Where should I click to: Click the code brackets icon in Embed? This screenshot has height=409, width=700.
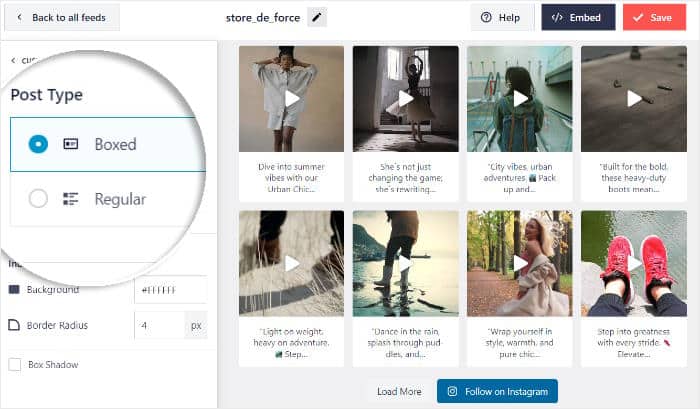[x=557, y=17]
